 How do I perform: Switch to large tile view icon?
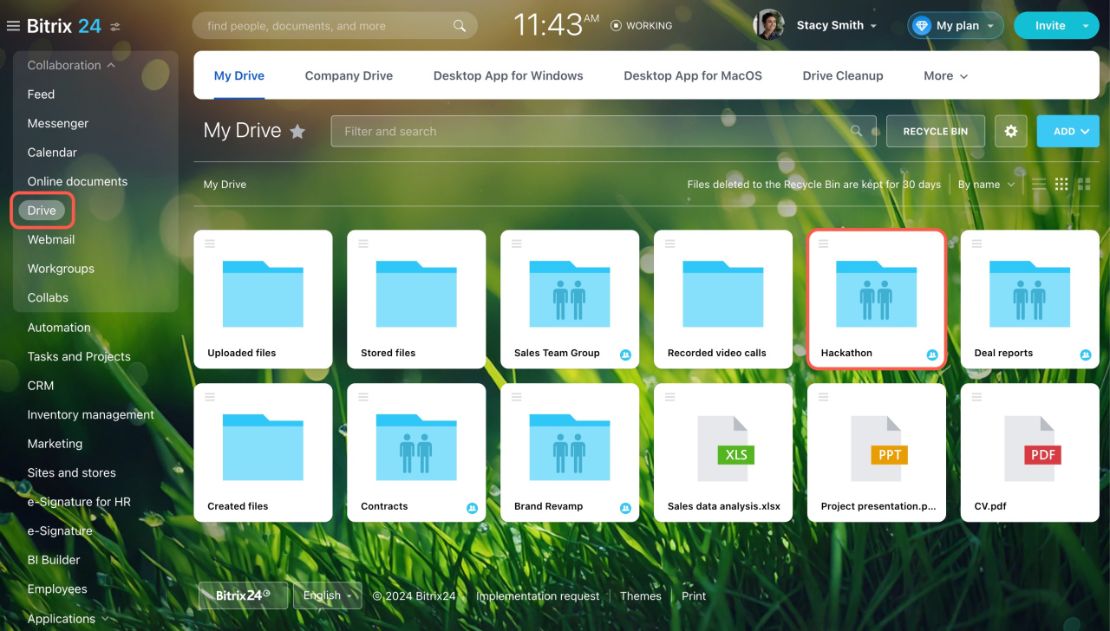click(1084, 184)
